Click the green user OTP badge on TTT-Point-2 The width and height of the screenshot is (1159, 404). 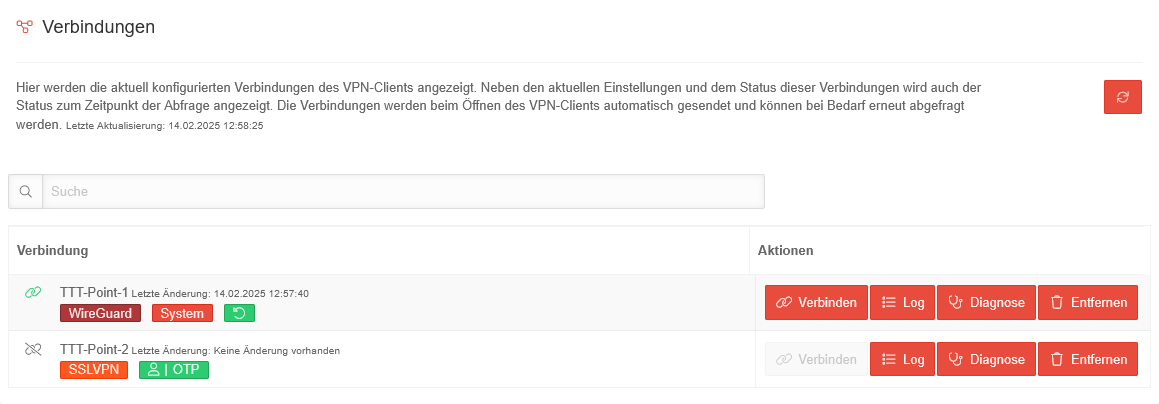click(174, 370)
